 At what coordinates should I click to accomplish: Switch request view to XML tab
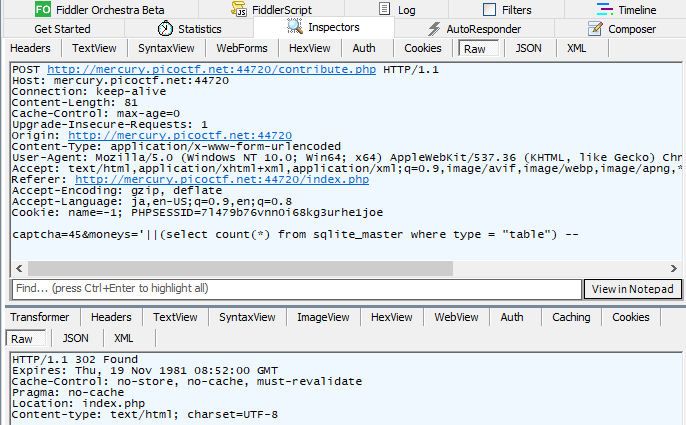pos(577,48)
